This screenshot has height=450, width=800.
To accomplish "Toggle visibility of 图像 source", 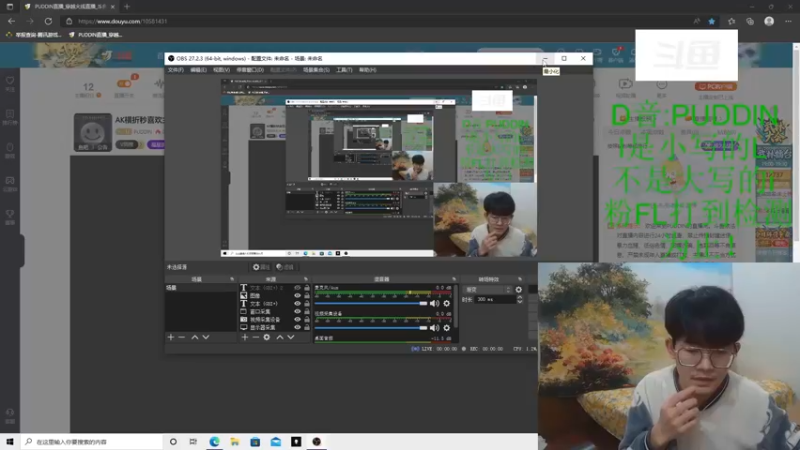I will [x=297, y=295].
